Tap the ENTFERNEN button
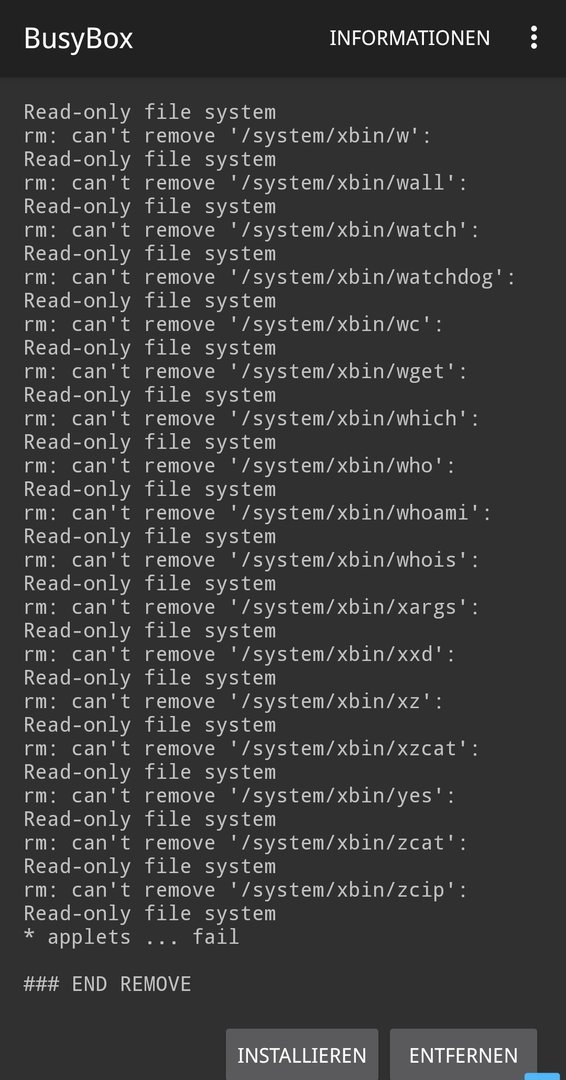The image size is (566, 1080). point(463,1055)
